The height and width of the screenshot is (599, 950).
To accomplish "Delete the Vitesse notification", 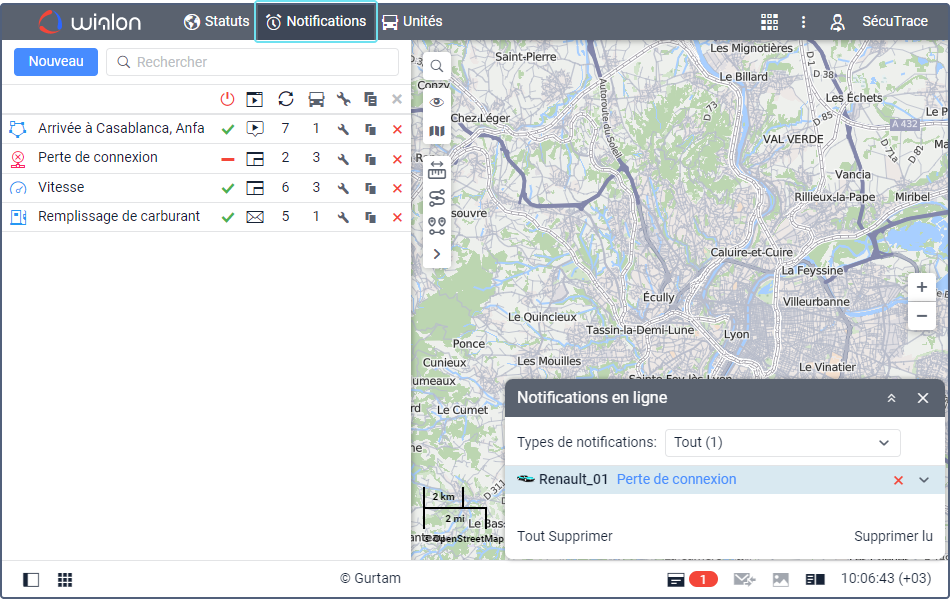I will (x=397, y=188).
